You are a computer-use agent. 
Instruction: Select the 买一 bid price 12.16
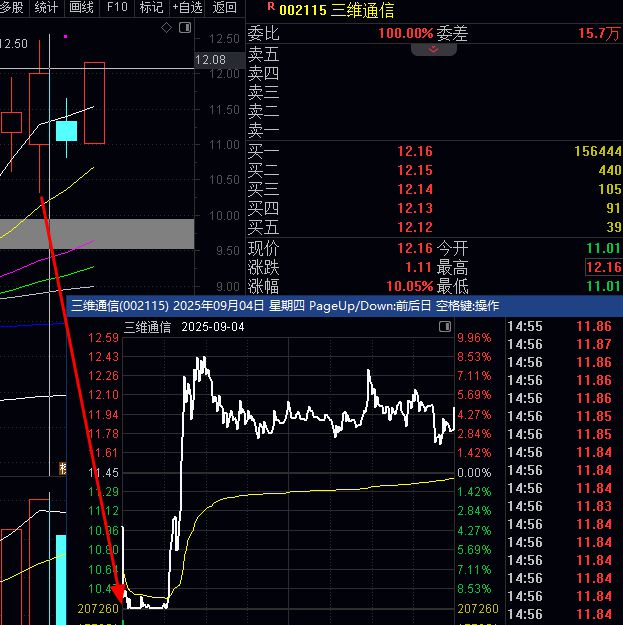(x=415, y=151)
